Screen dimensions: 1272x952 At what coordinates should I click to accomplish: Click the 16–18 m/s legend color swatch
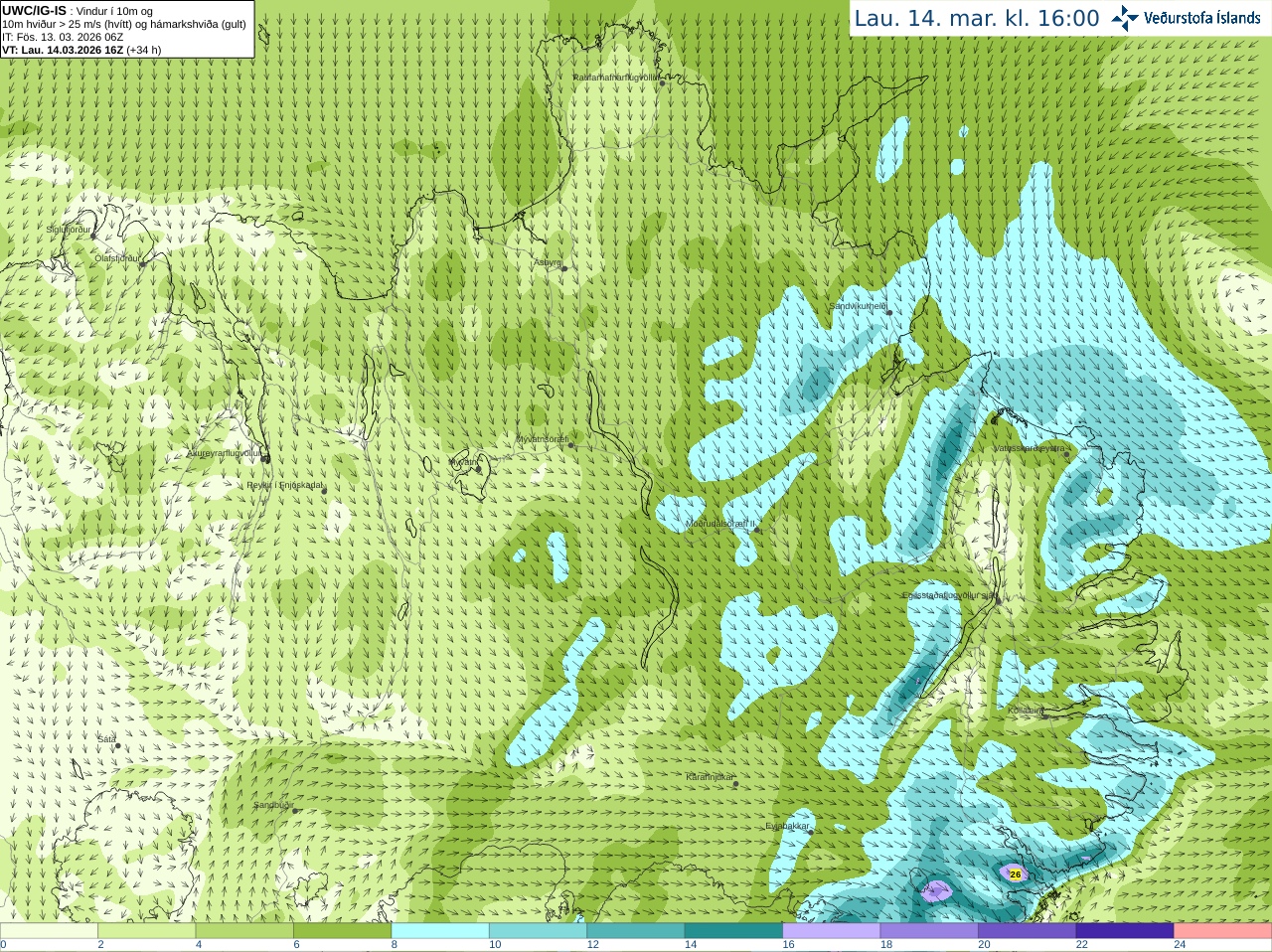click(832, 931)
